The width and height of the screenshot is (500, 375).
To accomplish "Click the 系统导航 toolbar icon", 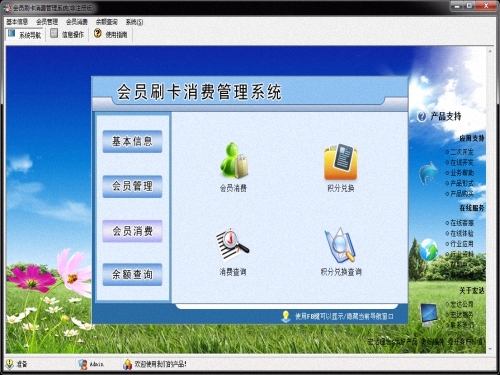I will (x=12, y=34).
